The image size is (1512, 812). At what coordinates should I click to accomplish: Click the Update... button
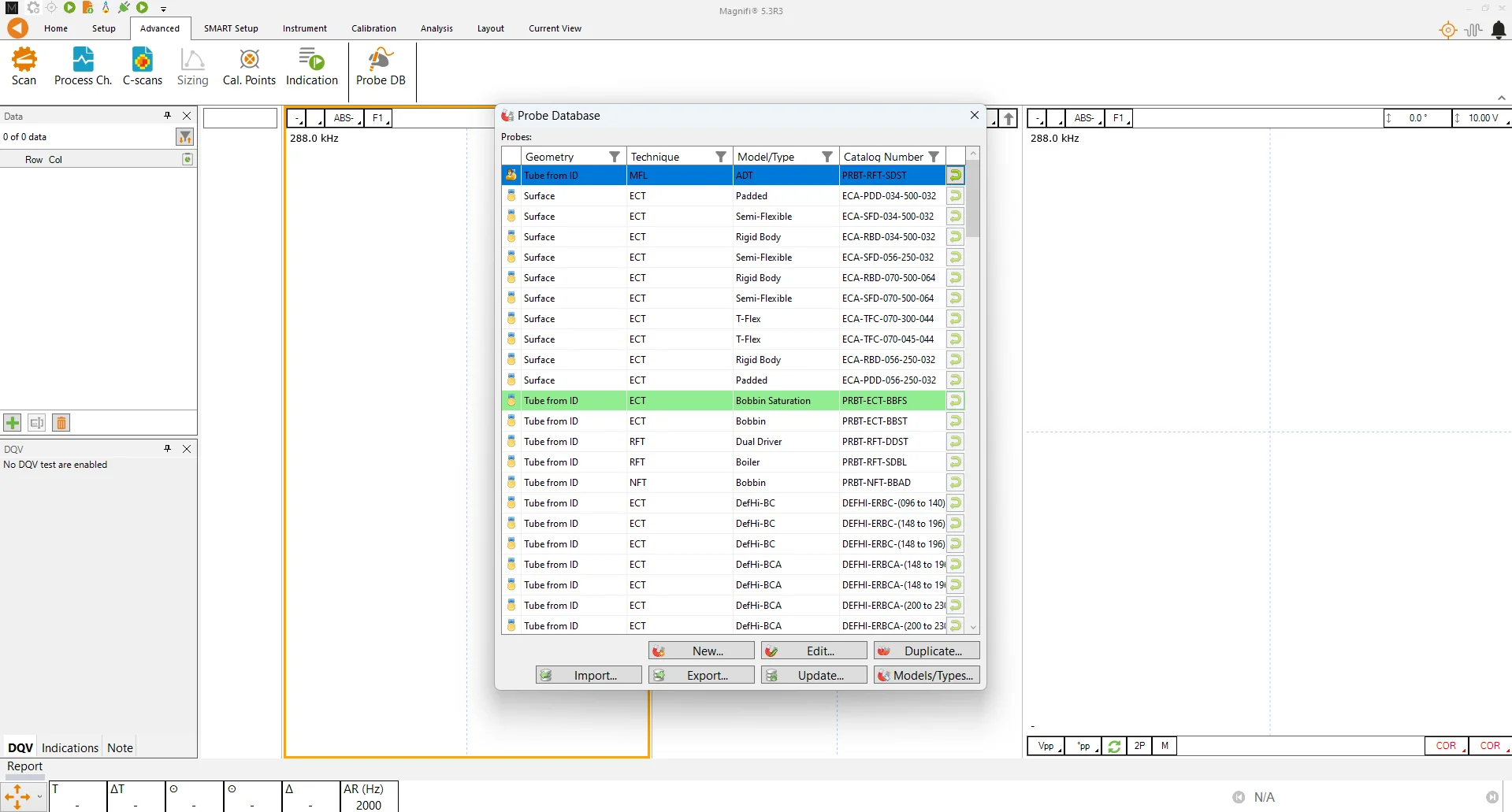[x=815, y=675]
